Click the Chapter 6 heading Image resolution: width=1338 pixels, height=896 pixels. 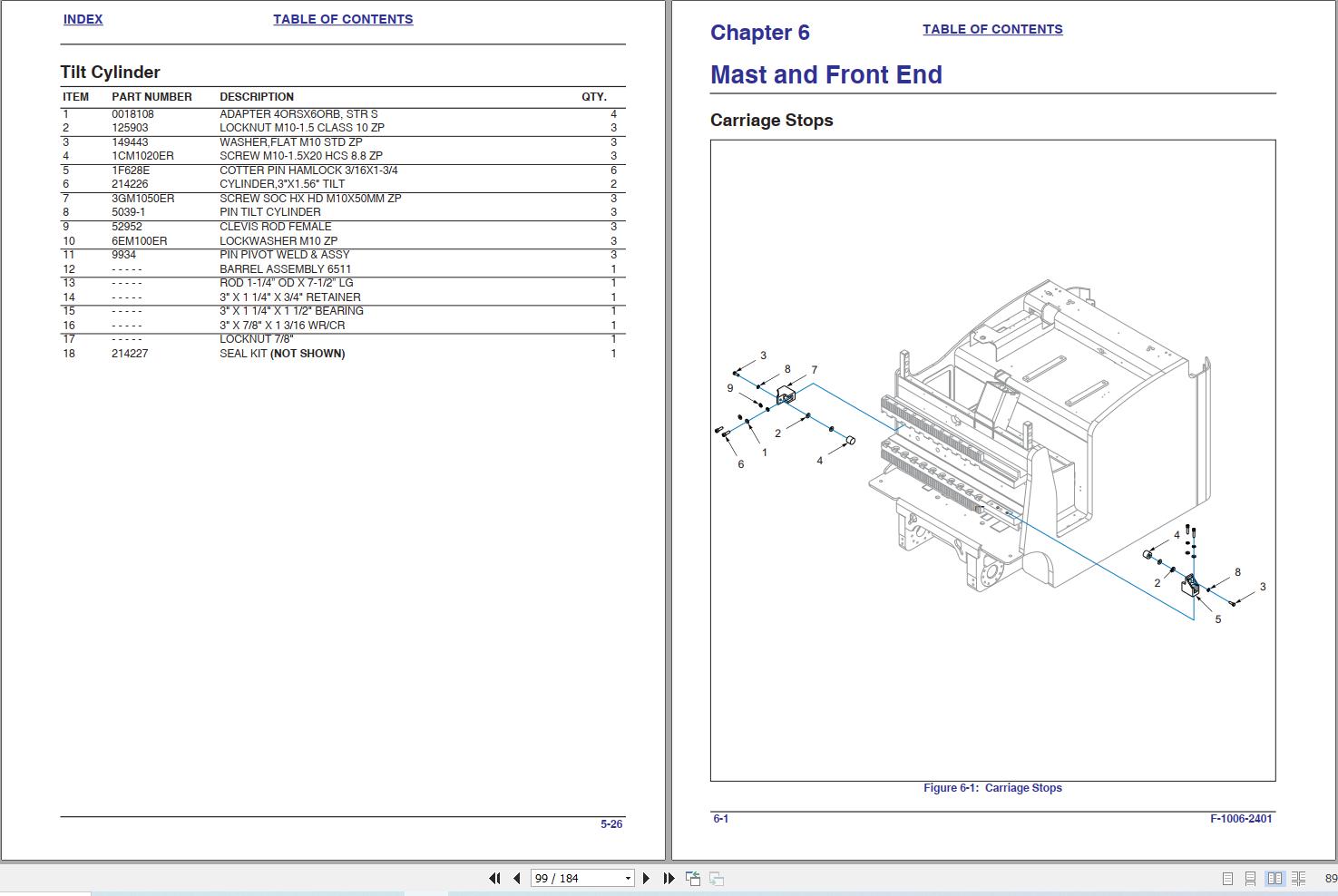[760, 33]
